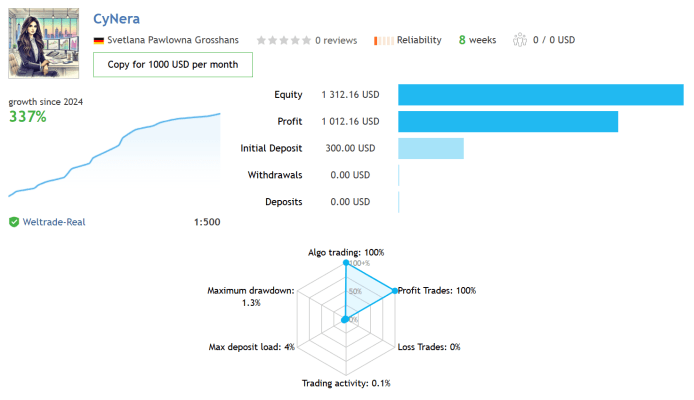Click the Profit Trades radar point
This screenshot has height=400, width=694.
[x=394, y=291]
